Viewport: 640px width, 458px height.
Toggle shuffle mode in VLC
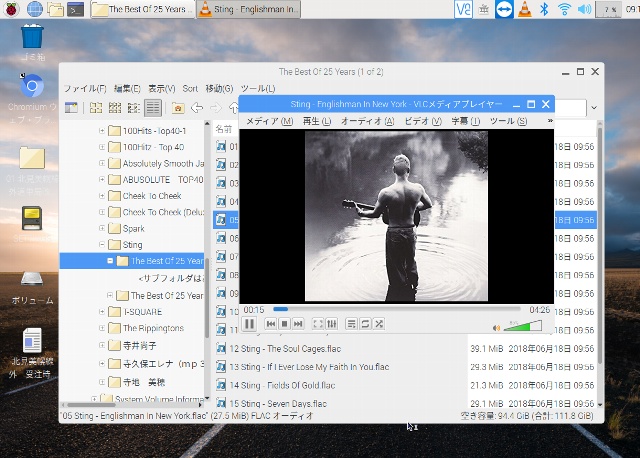(379, 324)
